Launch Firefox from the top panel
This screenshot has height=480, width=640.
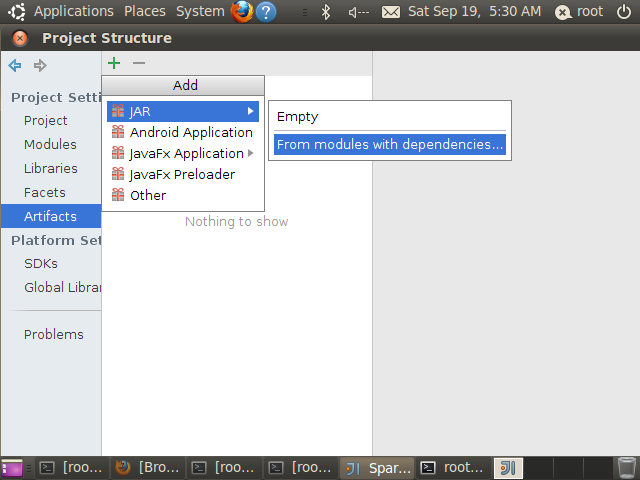coord(242,11)
